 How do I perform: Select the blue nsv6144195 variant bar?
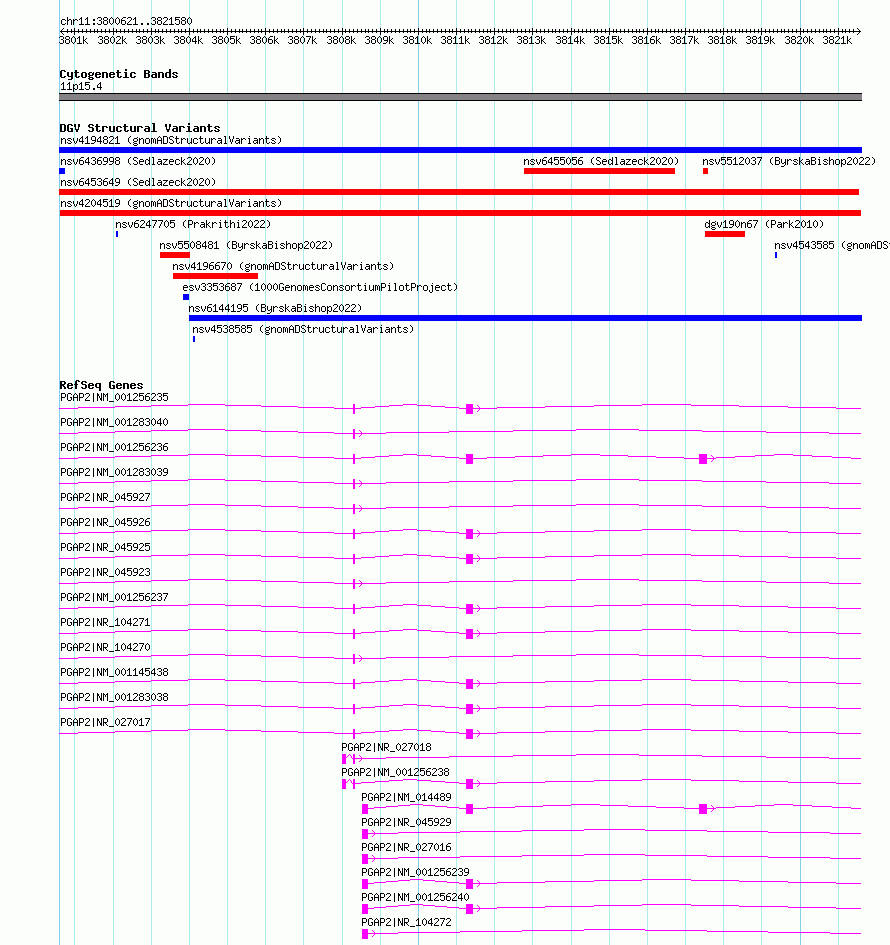click(525, 318)
